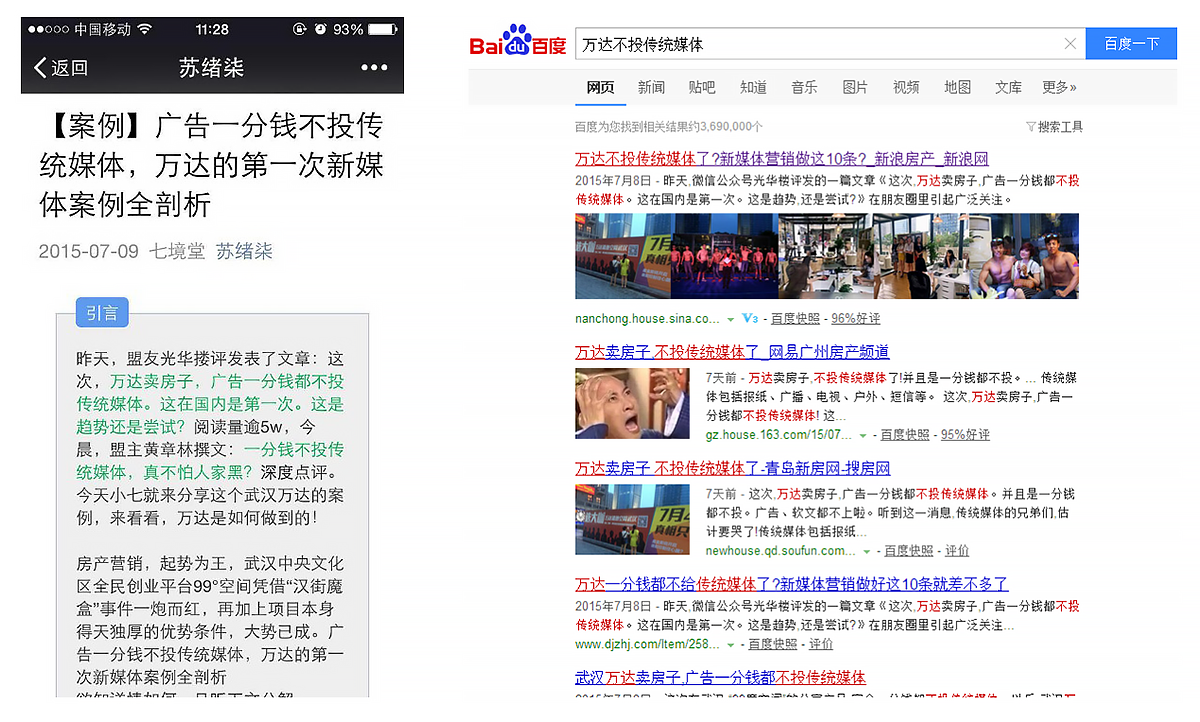
Task: Tap the 引言 label tag
Action: pos(102,313)
